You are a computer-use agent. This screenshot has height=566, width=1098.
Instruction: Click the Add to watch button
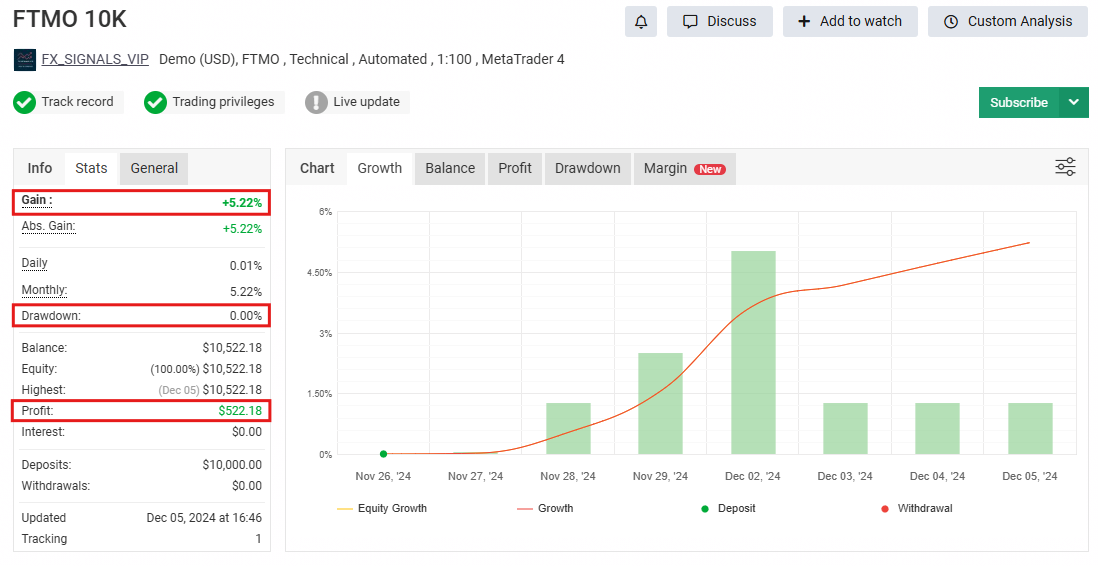click(849, 21)
